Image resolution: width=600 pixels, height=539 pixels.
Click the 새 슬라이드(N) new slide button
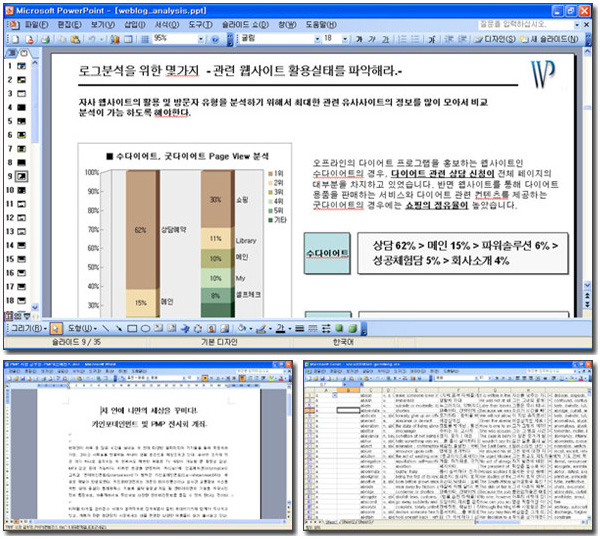549,39
